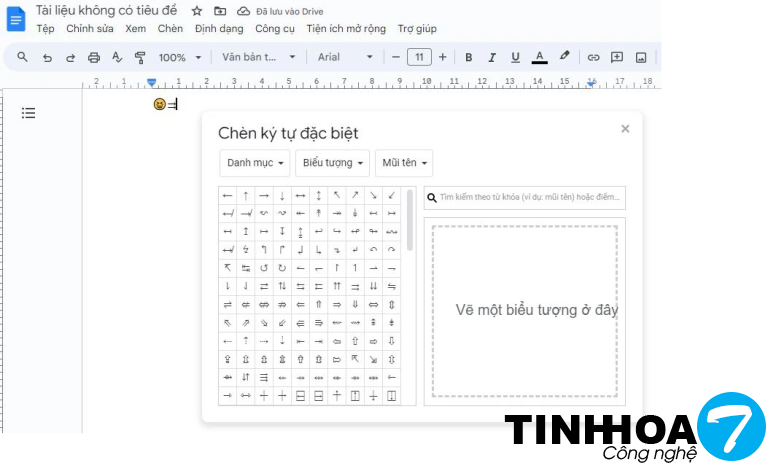Close the Chèn ký tự đặc biệt dialog
This screenshot has width=768, height=471.
click(x=625, y=129)
